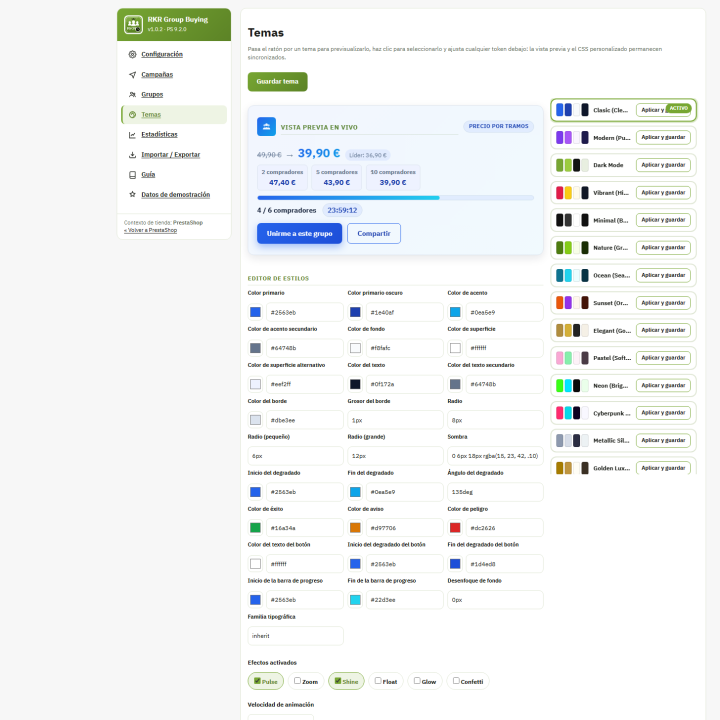Open Color del texto dark swatch
This screenshot has width=720, height=720.
(x=355, y=384)
